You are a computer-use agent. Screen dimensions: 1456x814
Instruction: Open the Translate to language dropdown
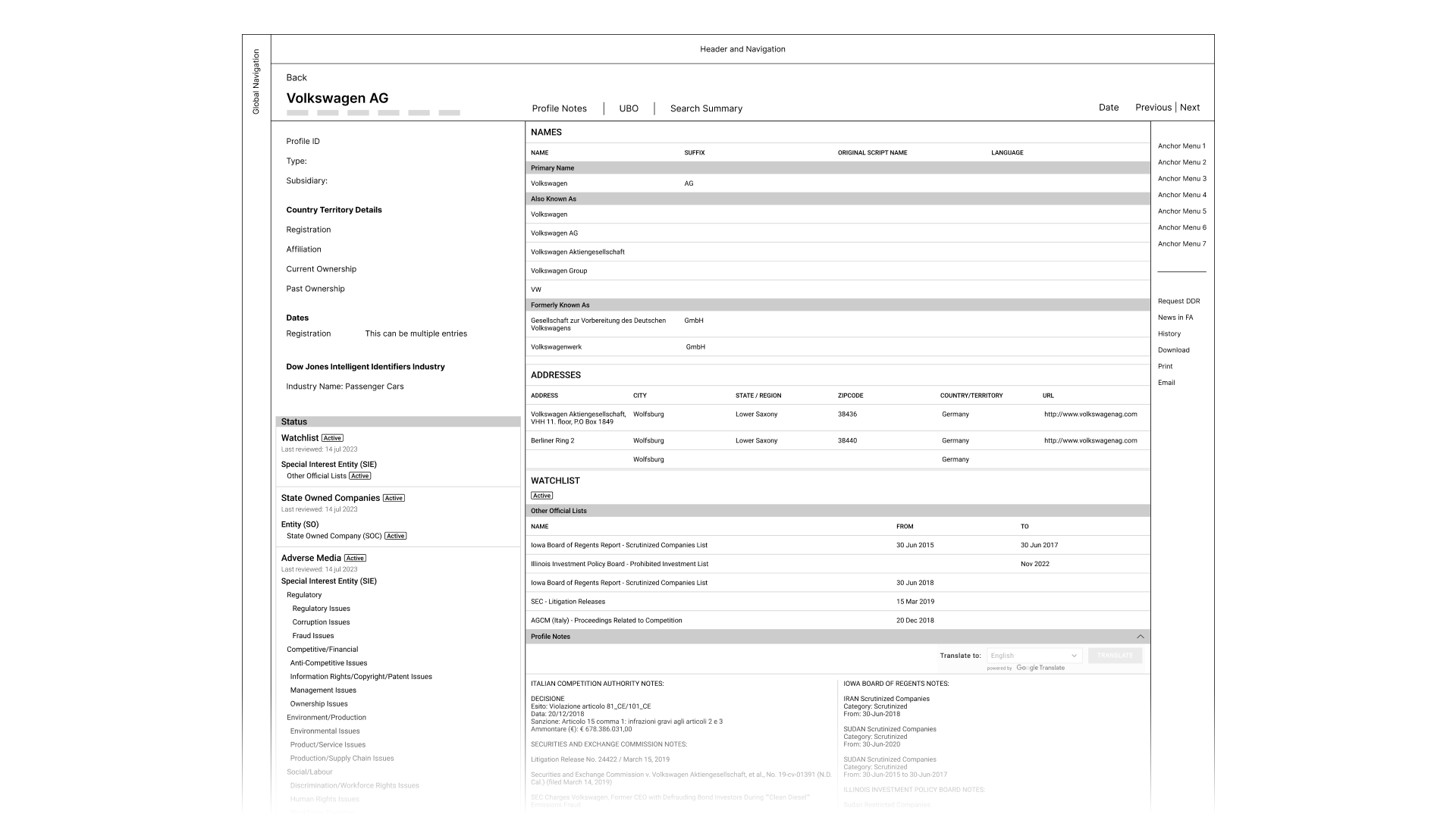pos(1034,656)
